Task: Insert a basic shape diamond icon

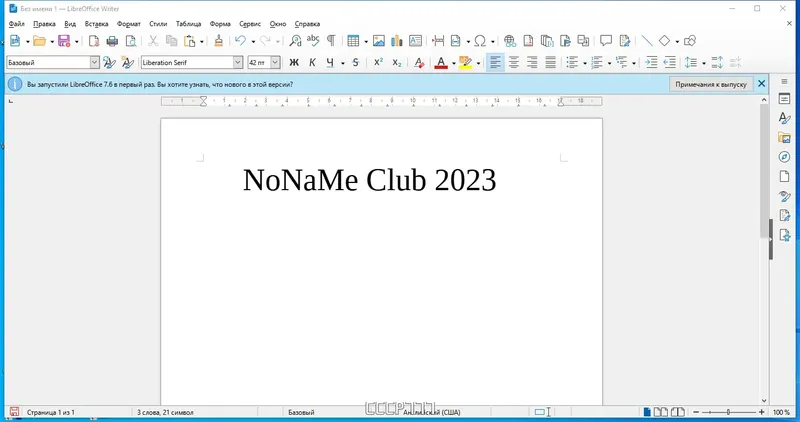Action: coord(664,41)
